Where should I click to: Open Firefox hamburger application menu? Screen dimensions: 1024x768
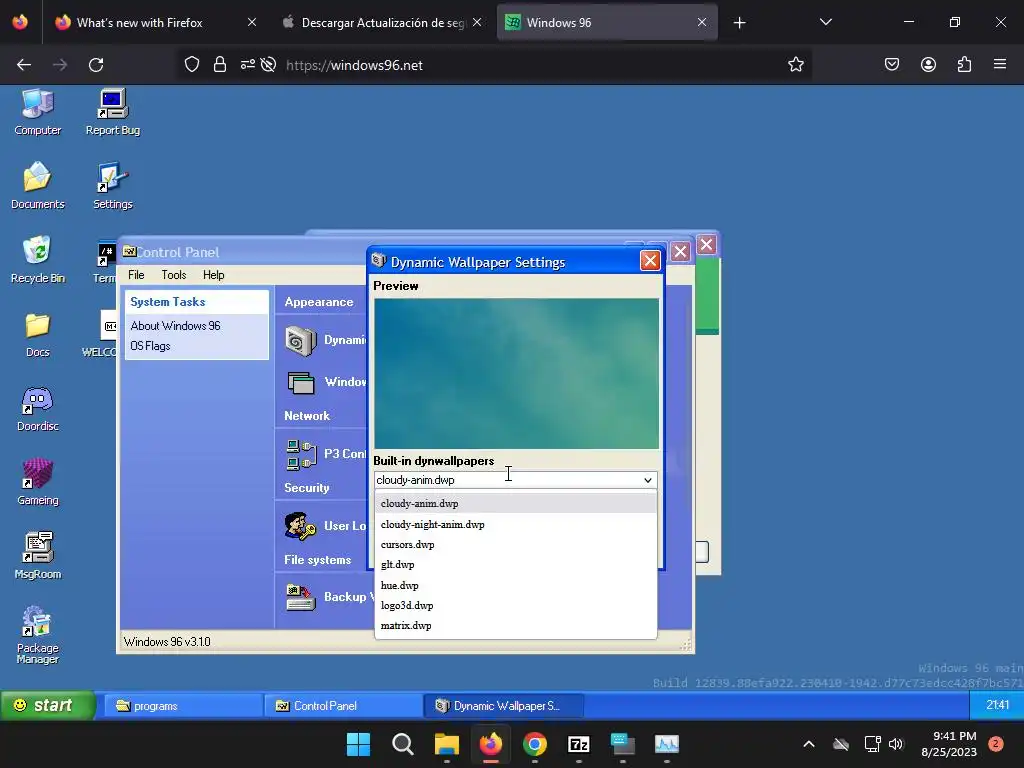(1000, 64)
